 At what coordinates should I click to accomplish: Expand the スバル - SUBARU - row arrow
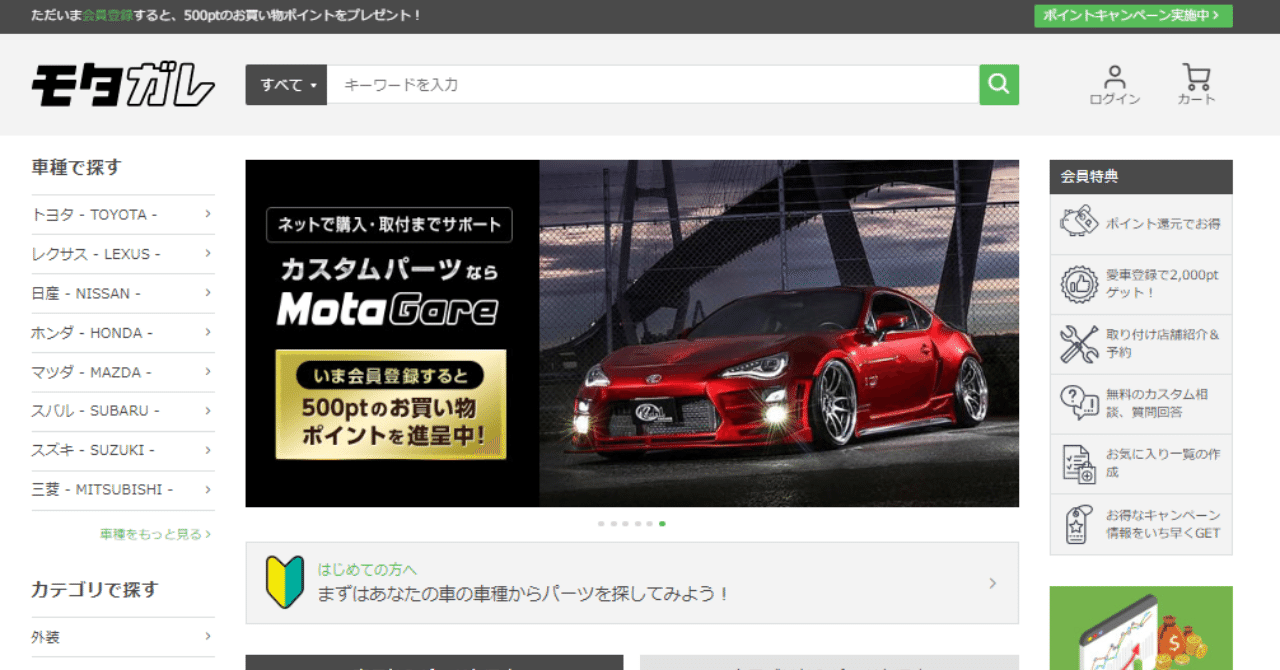pyautogui.click(x=208, y=410)
